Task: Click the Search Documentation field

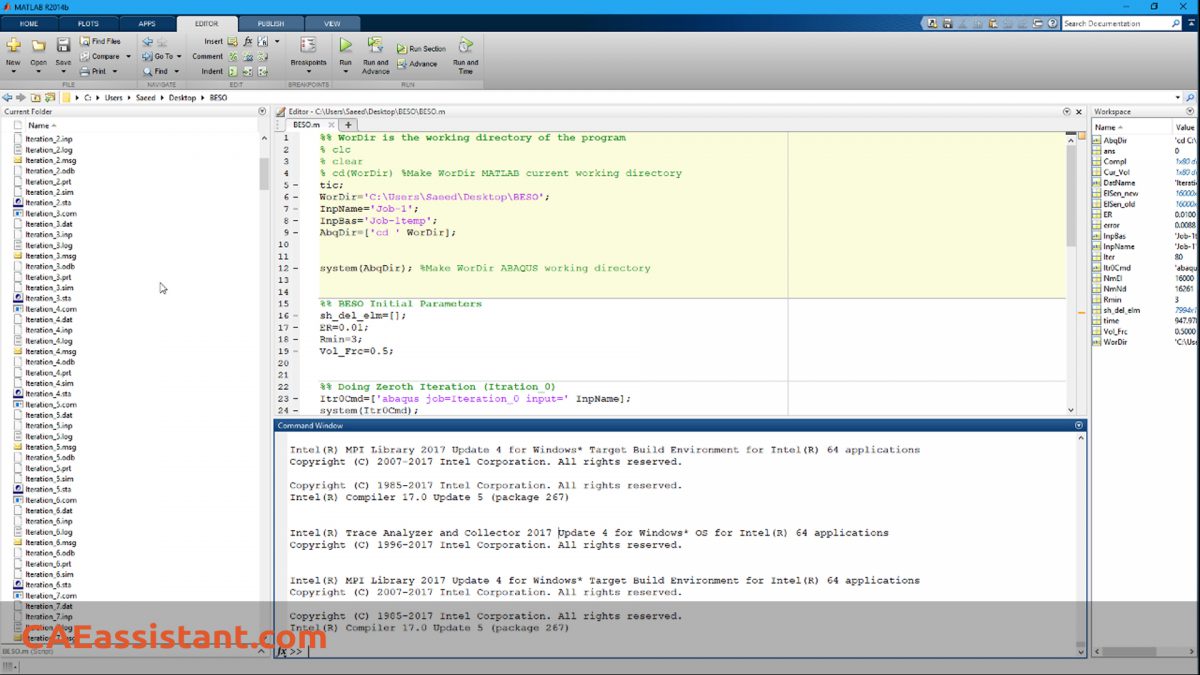Action: pos(1123,22)
